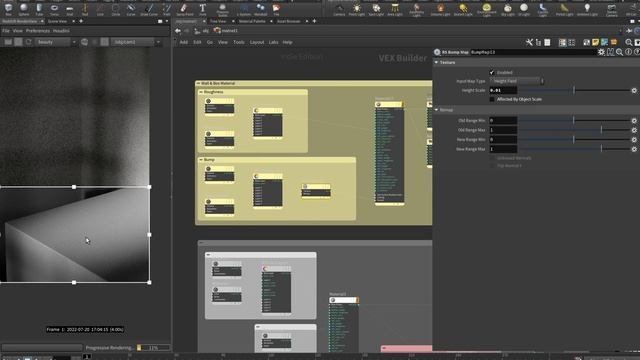The image size is (640, 360).
Task: Collapse the Texture parameter section
Action: tap(436, 62)
